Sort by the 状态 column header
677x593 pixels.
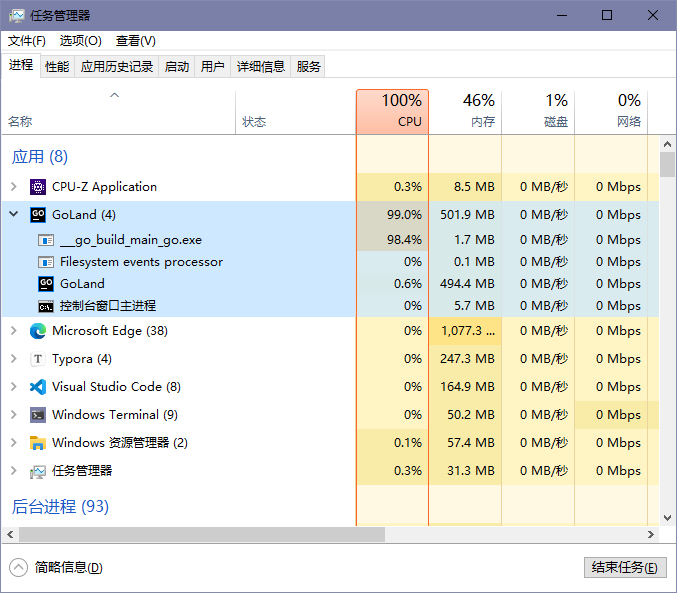296,112
